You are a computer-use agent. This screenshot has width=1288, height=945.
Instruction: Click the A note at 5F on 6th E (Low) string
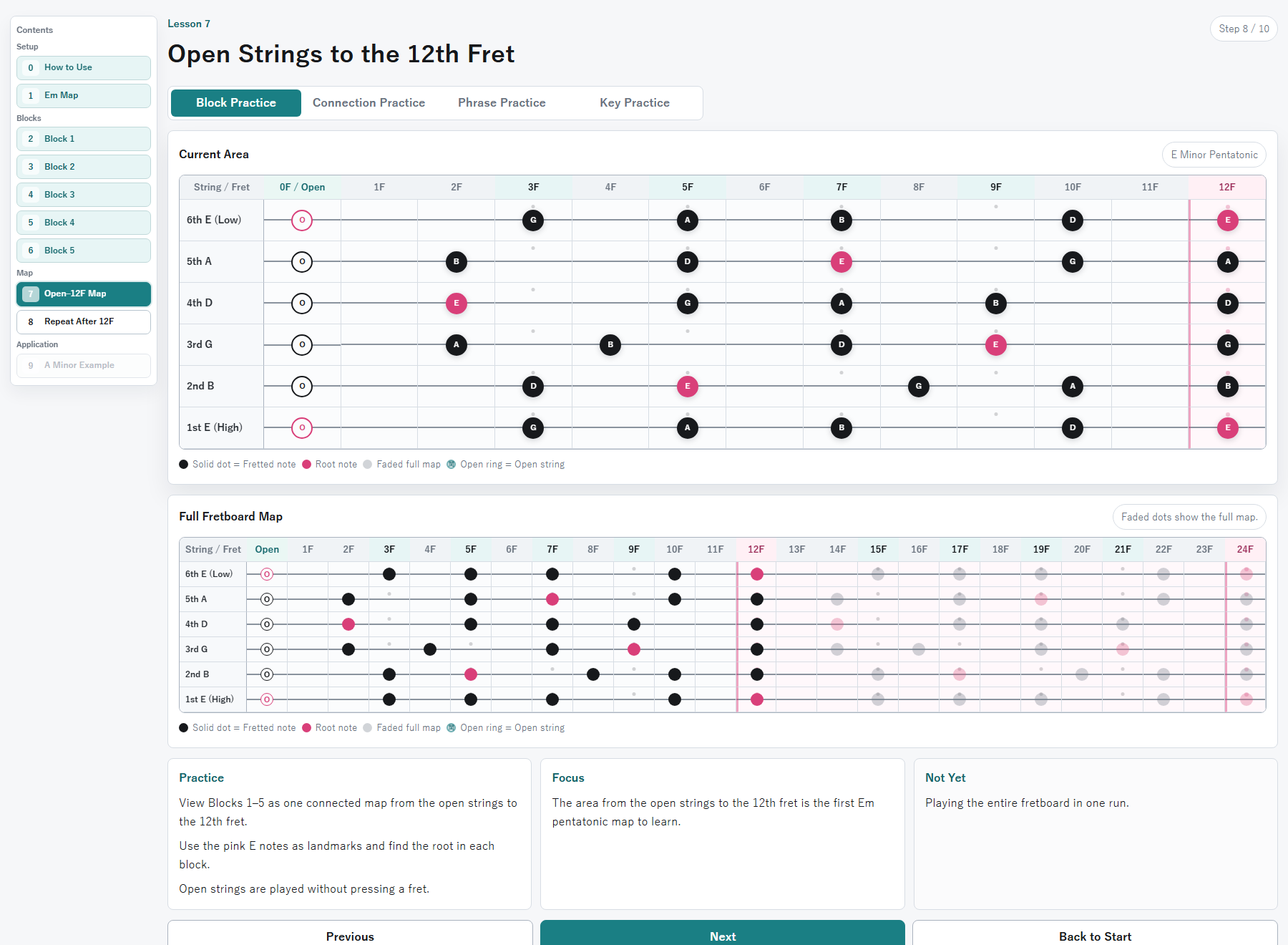click(x=688, y=220)
